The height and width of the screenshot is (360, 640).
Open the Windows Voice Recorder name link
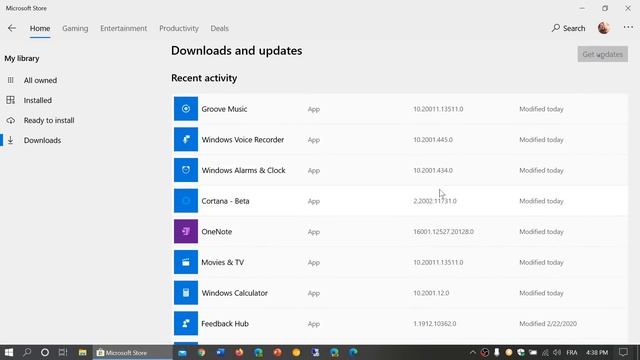242,140
